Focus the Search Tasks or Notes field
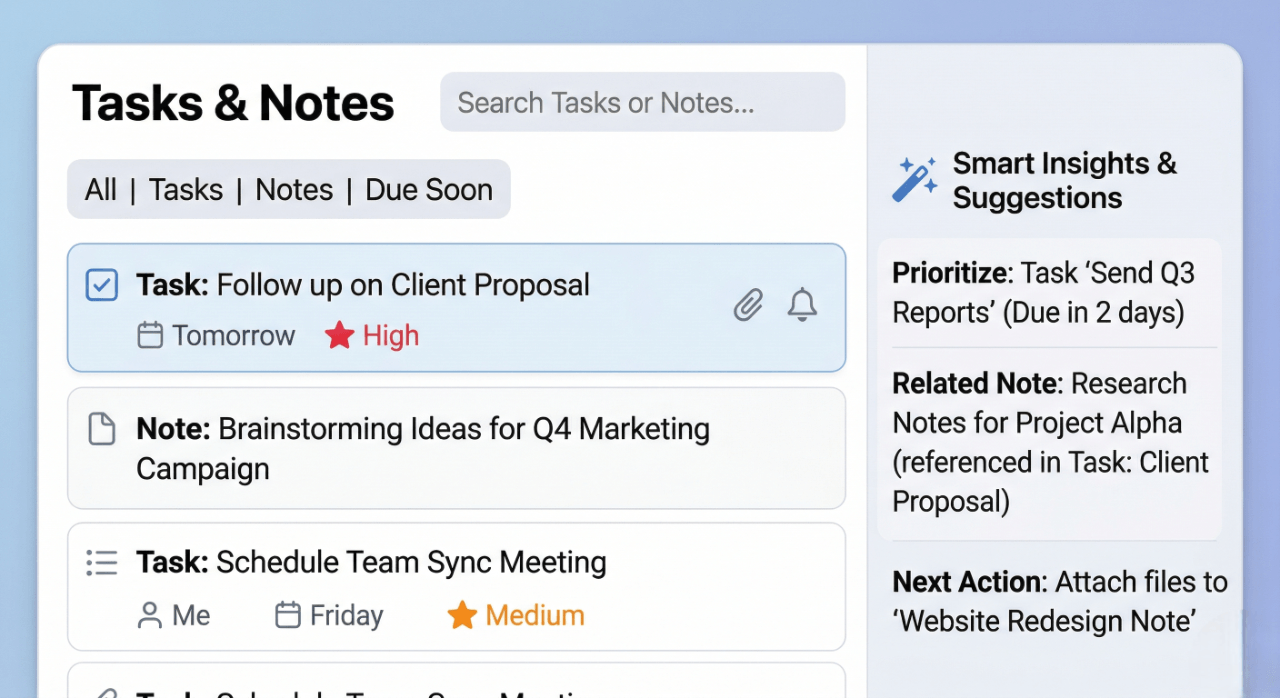 coord(642,102)
